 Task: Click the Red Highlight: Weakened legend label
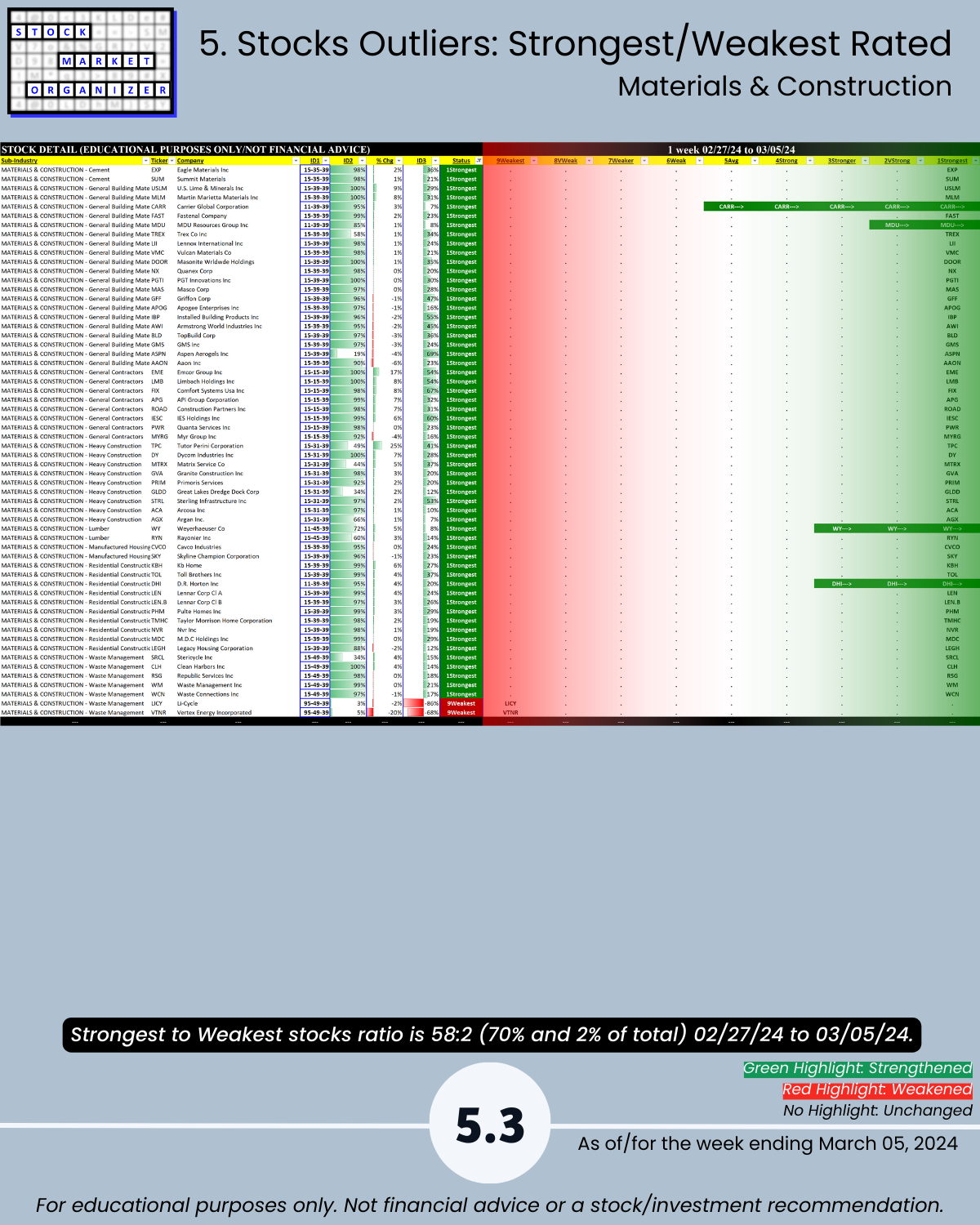877,1089
